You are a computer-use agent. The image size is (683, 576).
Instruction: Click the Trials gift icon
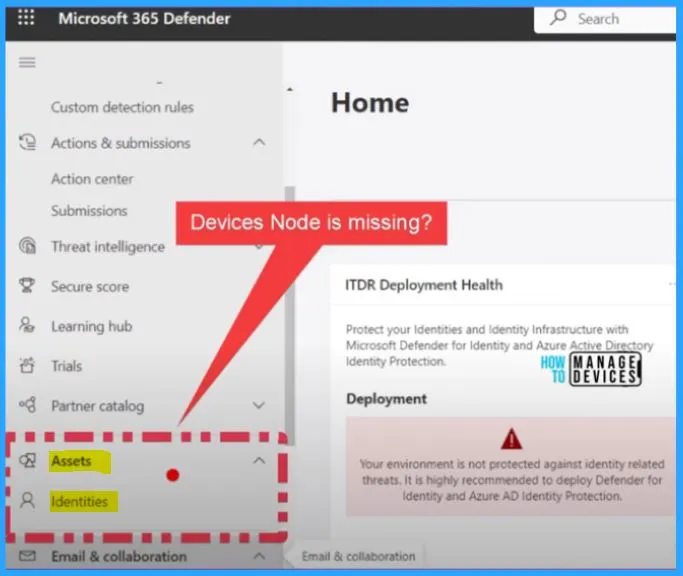tap(27, 365)
